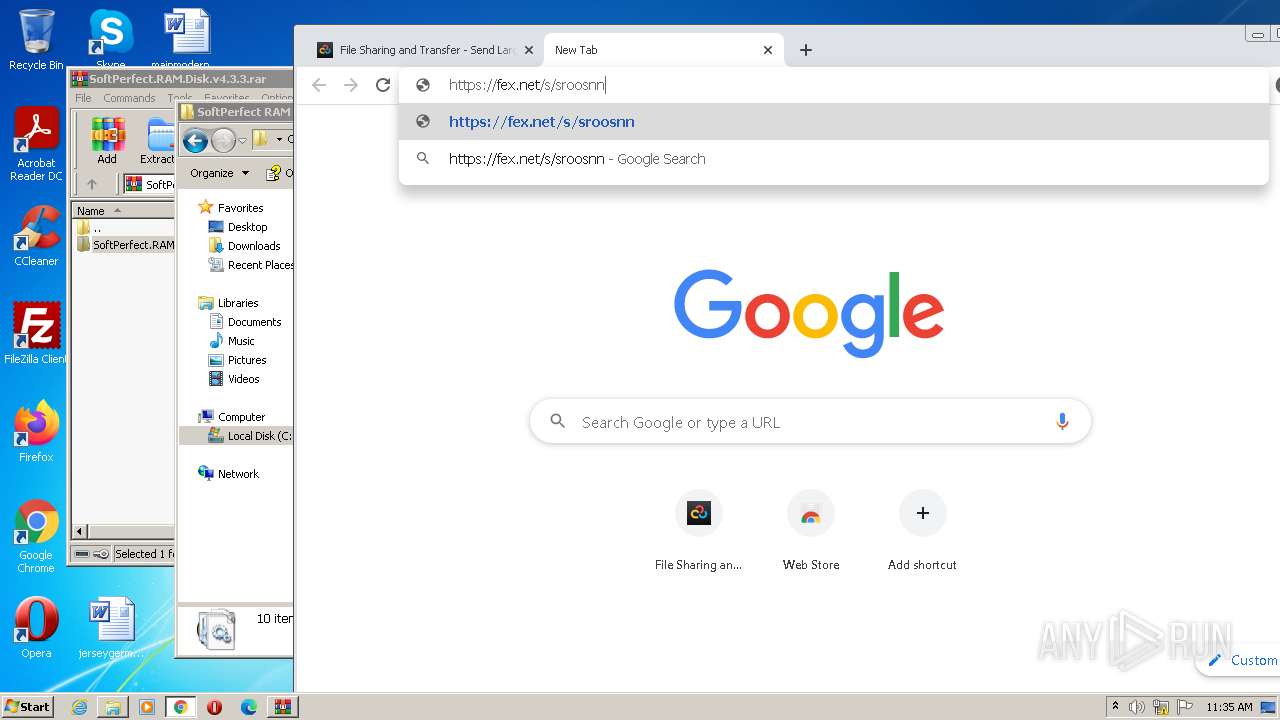Open the Web Store shortcut tile
Screen dimensions: 1280x720
(811, 531)
